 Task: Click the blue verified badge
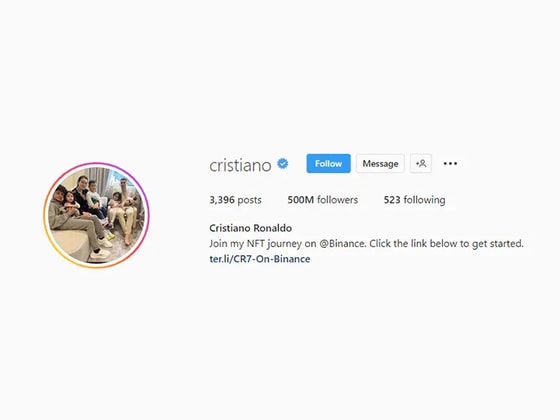click(x=283, y=164)
